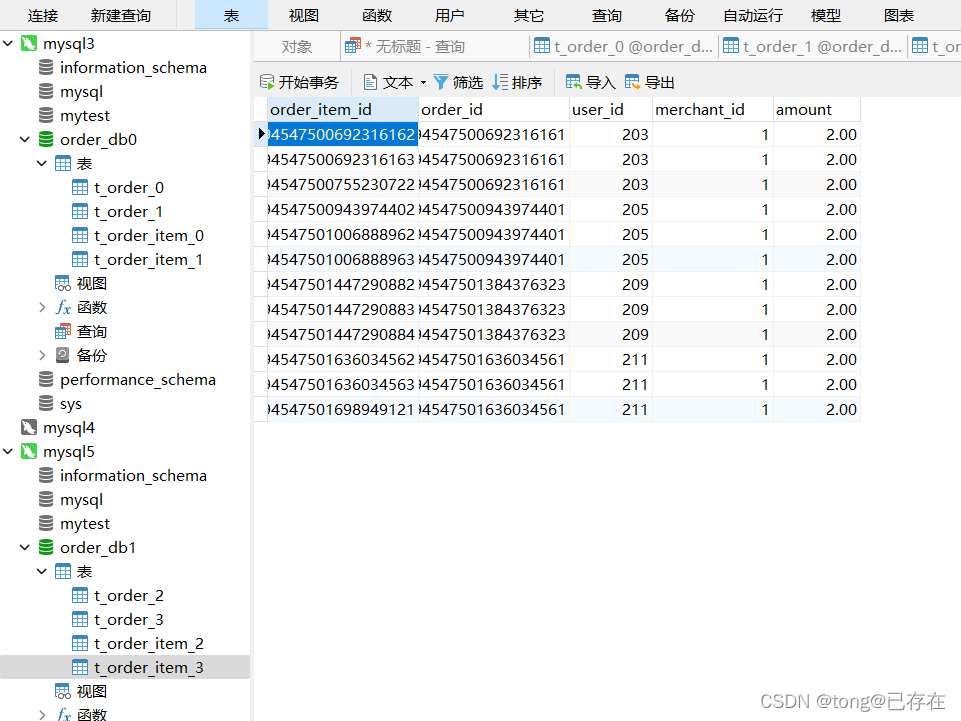Screen dimensions: 961x721
Task: Switch to the 对象 tab
Action: coord(297,47)
